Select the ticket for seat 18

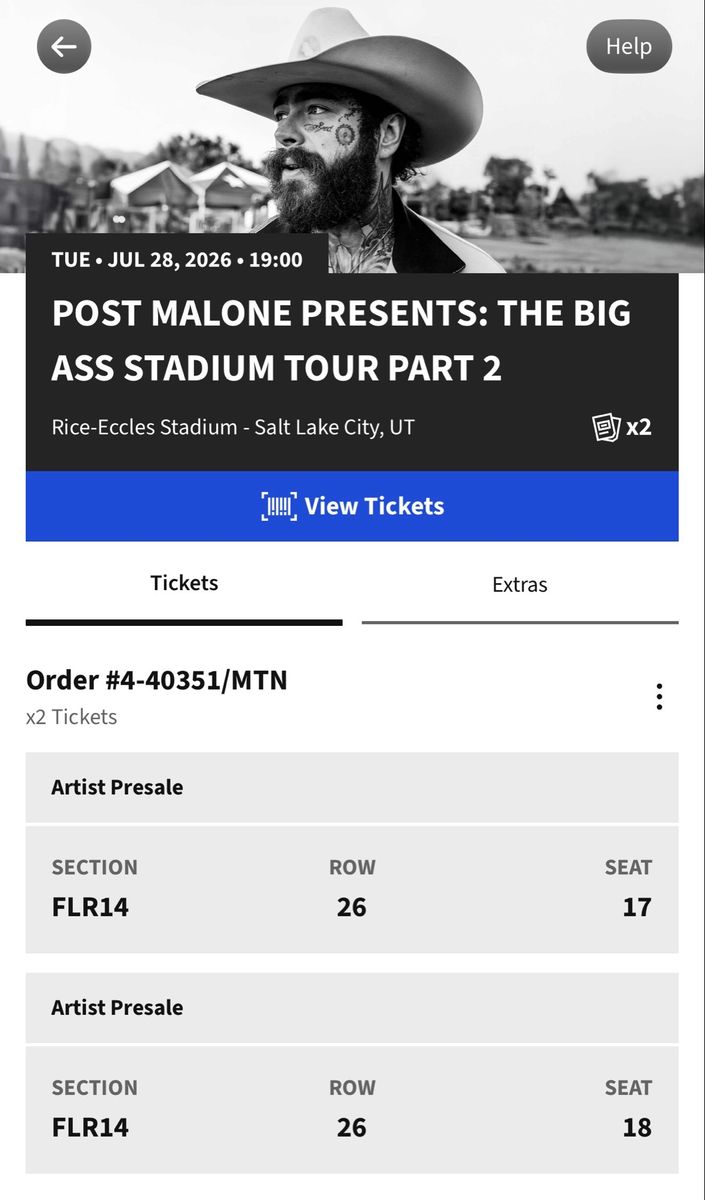352,1109
